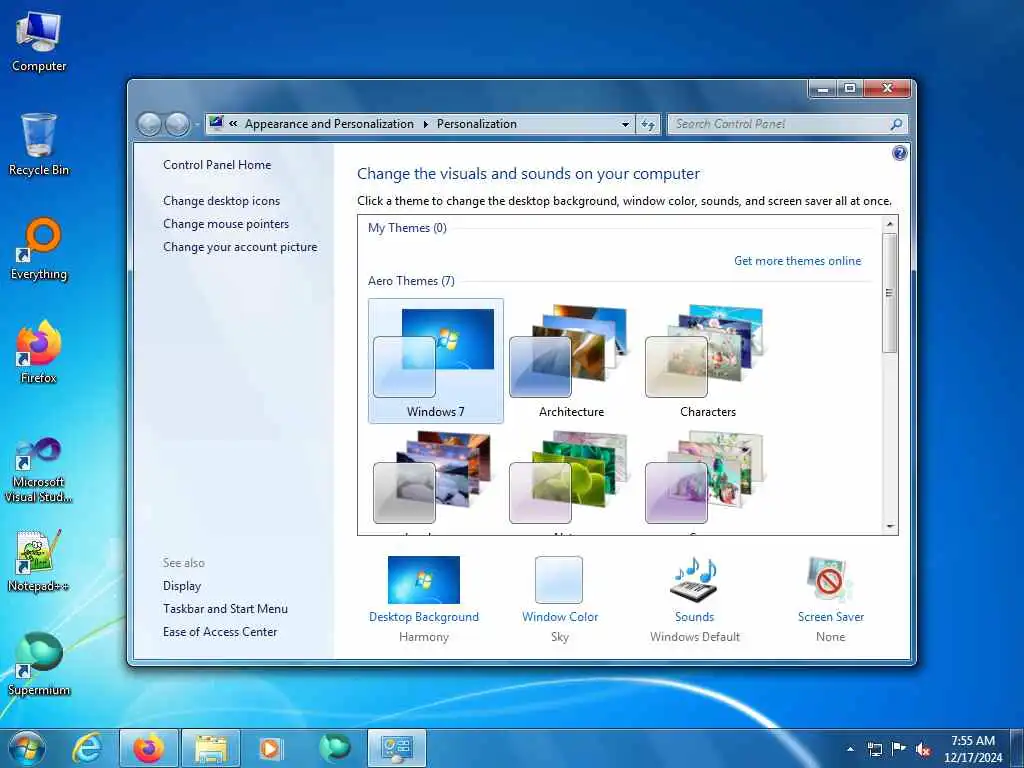Open the Computer desktop icon
The width and height of the screenshot is (1024, 768).
[39, 42]
